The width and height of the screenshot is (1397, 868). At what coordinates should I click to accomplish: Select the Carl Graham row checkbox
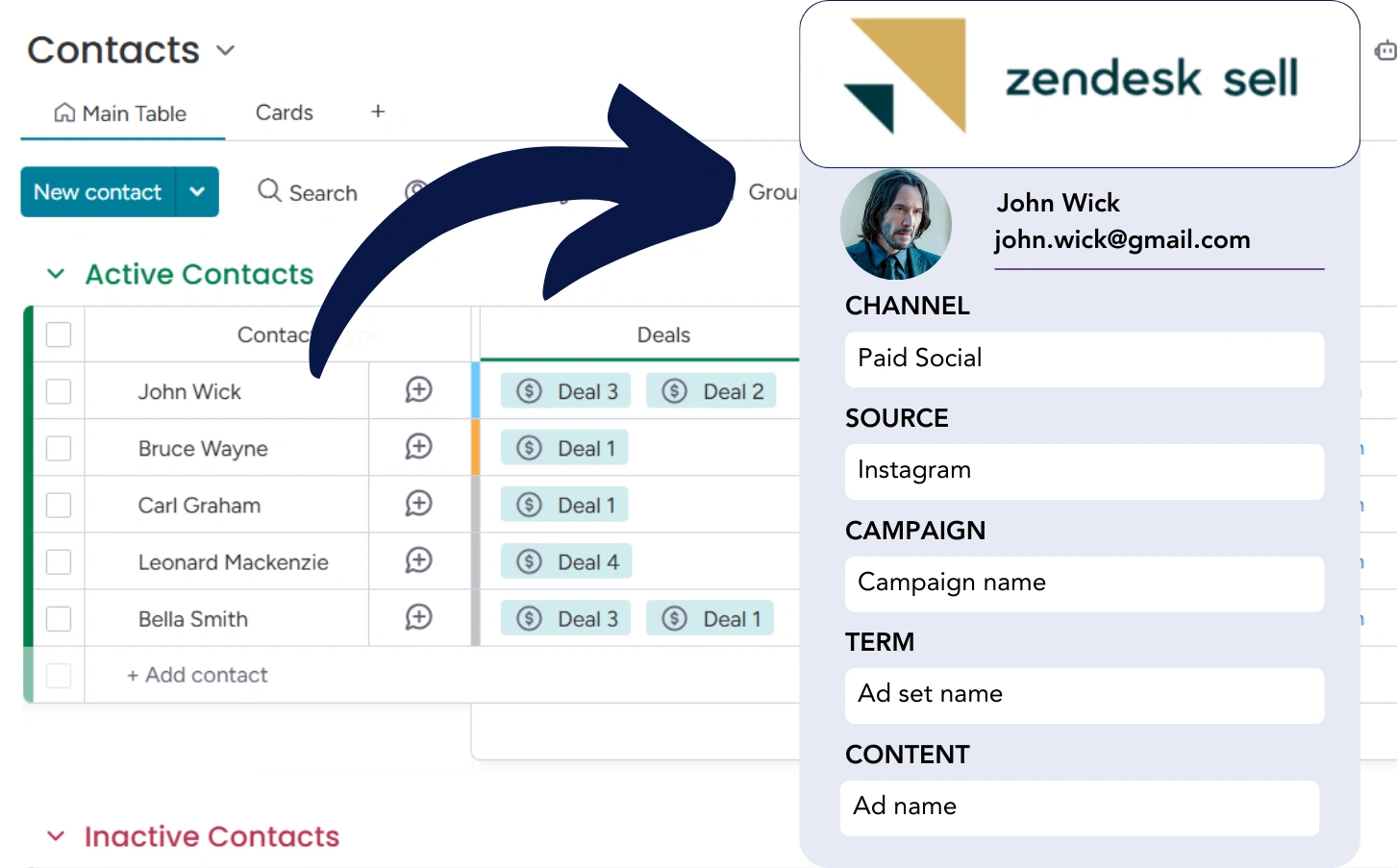tap(59, 505)
